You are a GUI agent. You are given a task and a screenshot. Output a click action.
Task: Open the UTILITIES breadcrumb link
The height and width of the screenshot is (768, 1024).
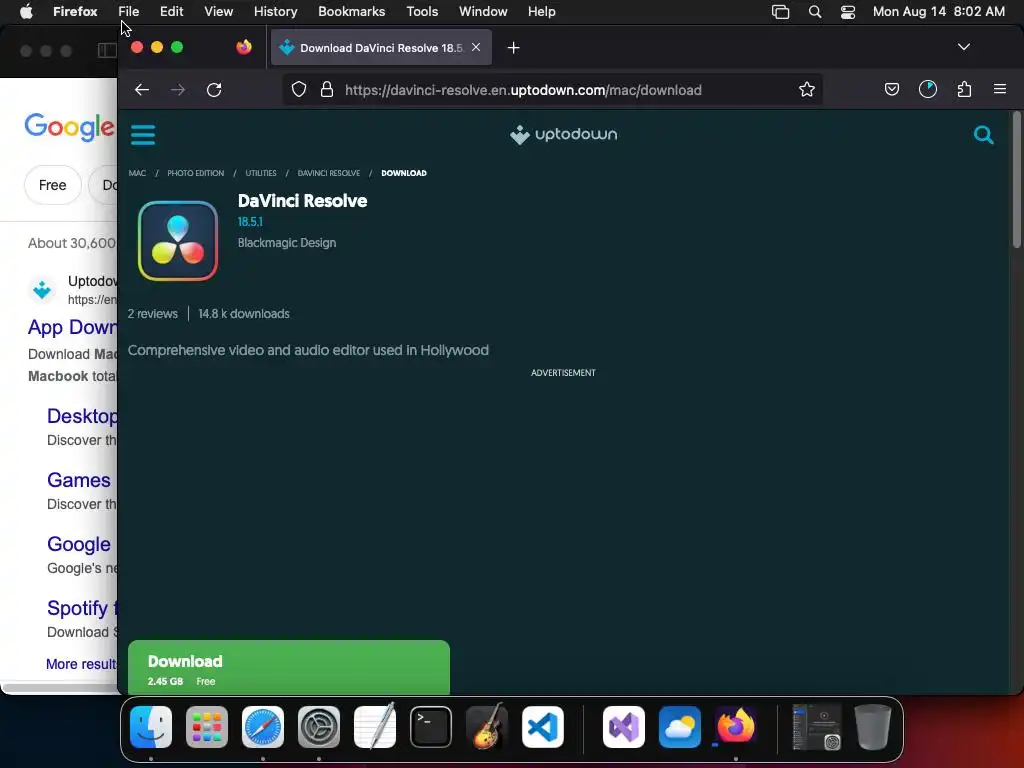coord(261,173)
